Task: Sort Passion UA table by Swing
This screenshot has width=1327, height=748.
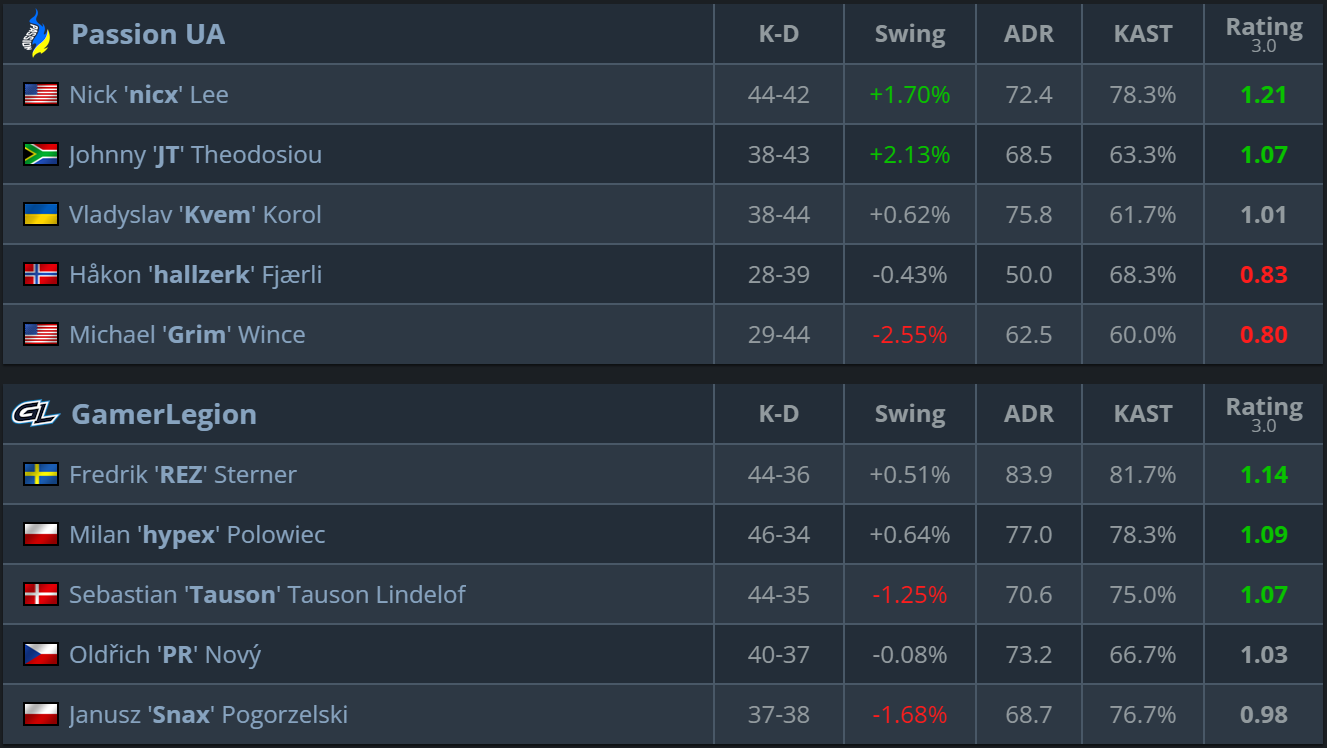Action: click(x=910, y=34)
